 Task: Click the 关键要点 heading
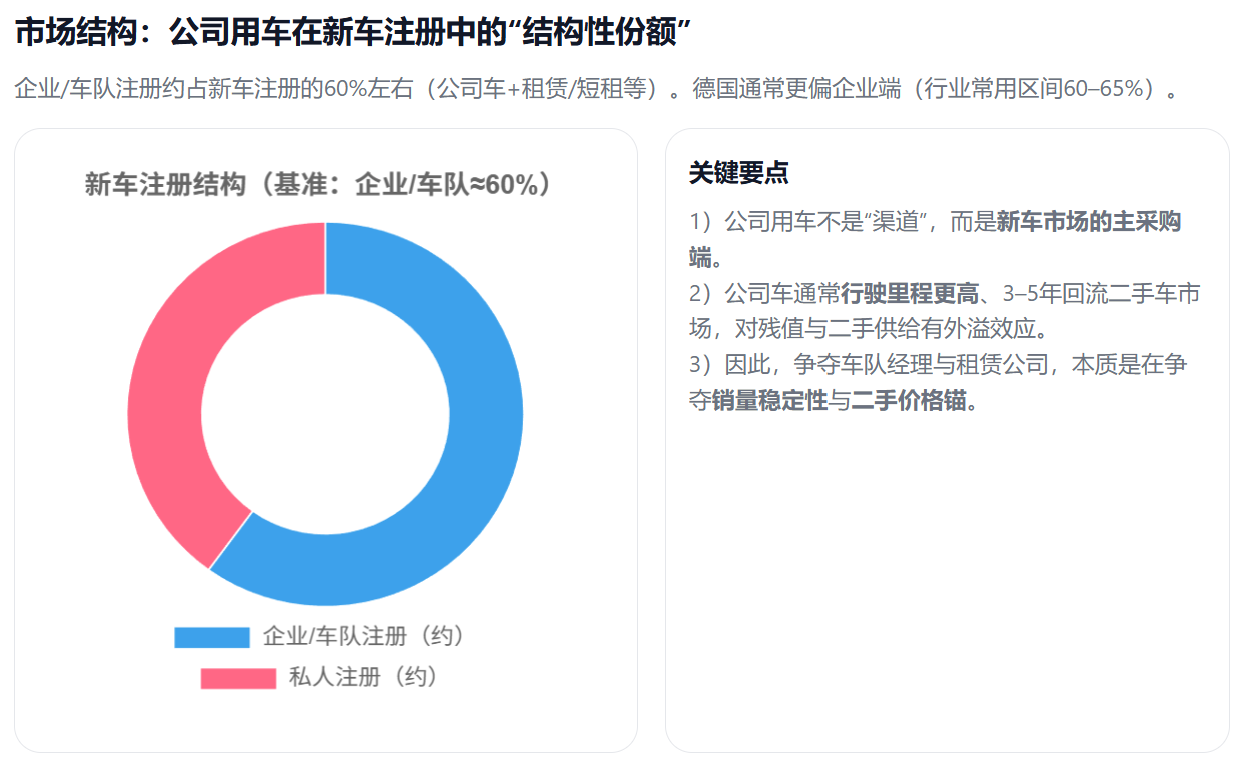click(x=738, y=173)
